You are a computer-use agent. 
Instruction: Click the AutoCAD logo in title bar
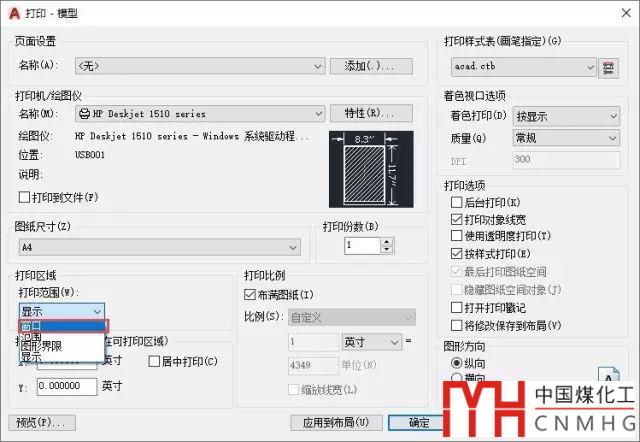15,13
